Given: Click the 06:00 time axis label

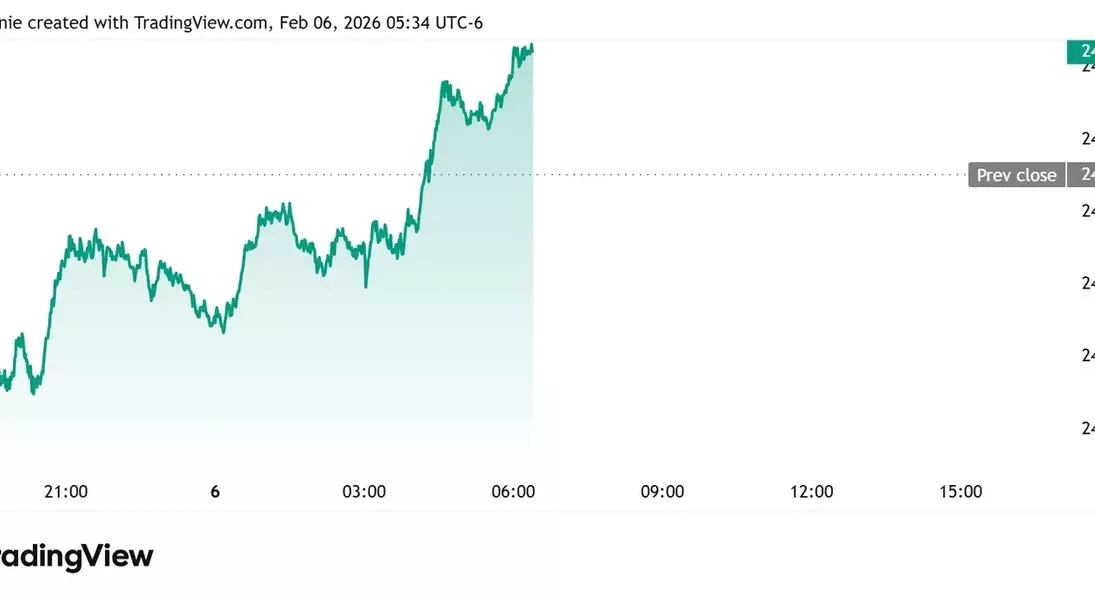Looking at the screenshot, I should pyautogui.click(x=513, y=491).
